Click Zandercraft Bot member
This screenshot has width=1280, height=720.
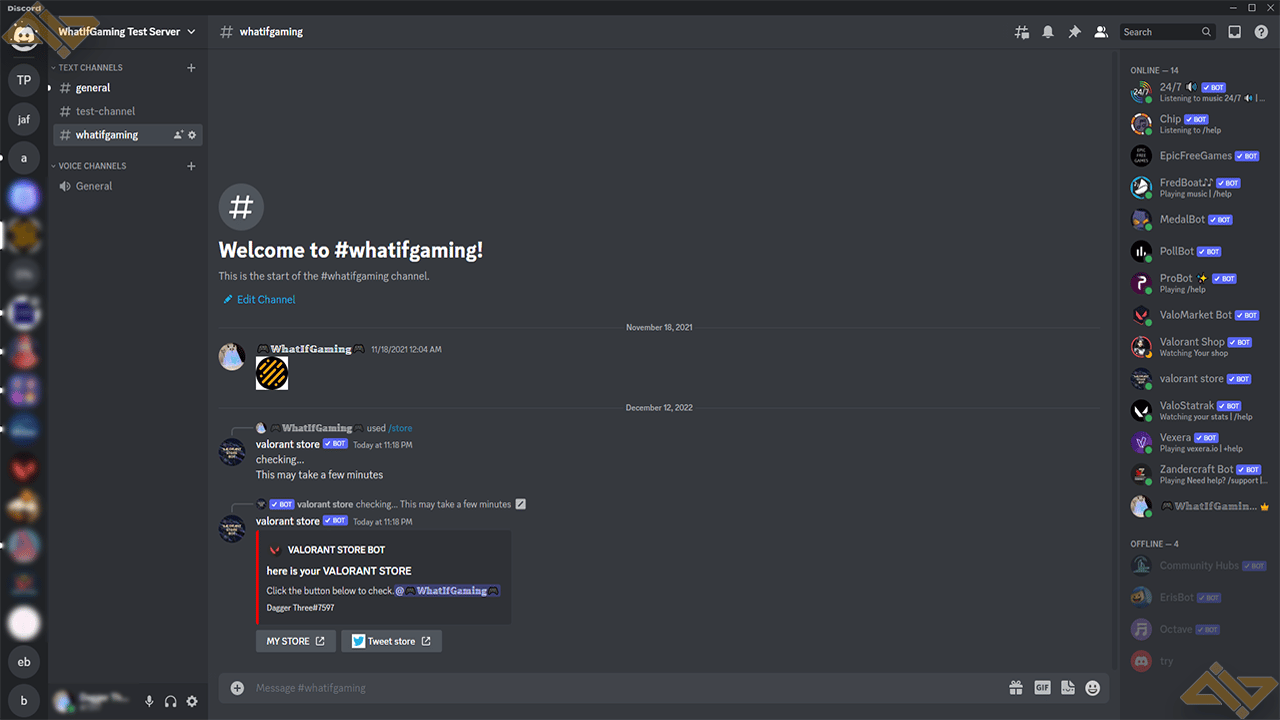click(x=1197, y=474)
